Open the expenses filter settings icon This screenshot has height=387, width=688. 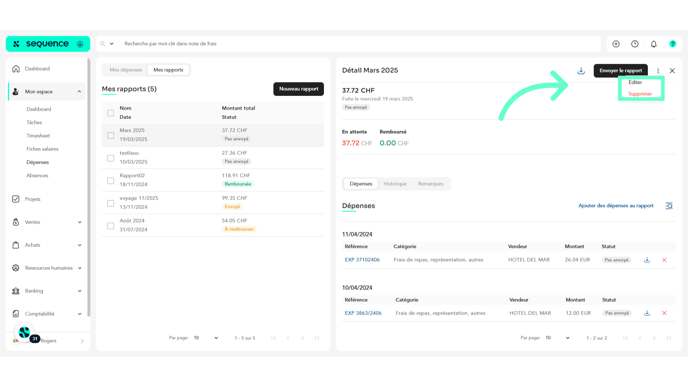pos(669,206)
